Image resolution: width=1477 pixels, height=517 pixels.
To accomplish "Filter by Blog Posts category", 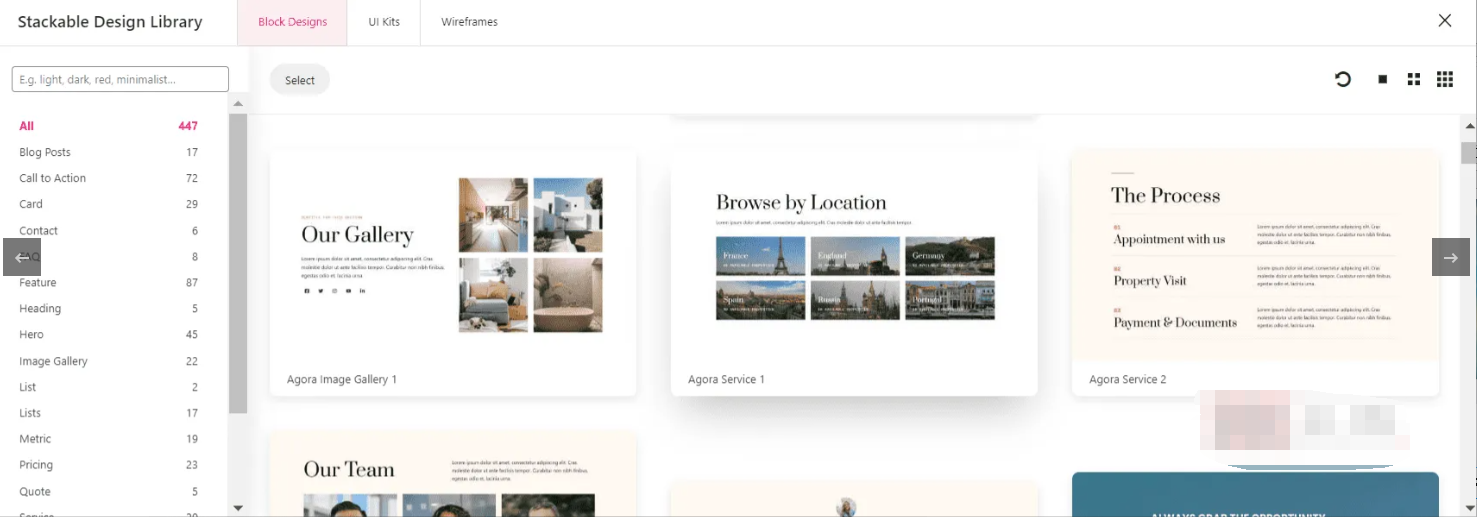I will [x=108, y=152].
